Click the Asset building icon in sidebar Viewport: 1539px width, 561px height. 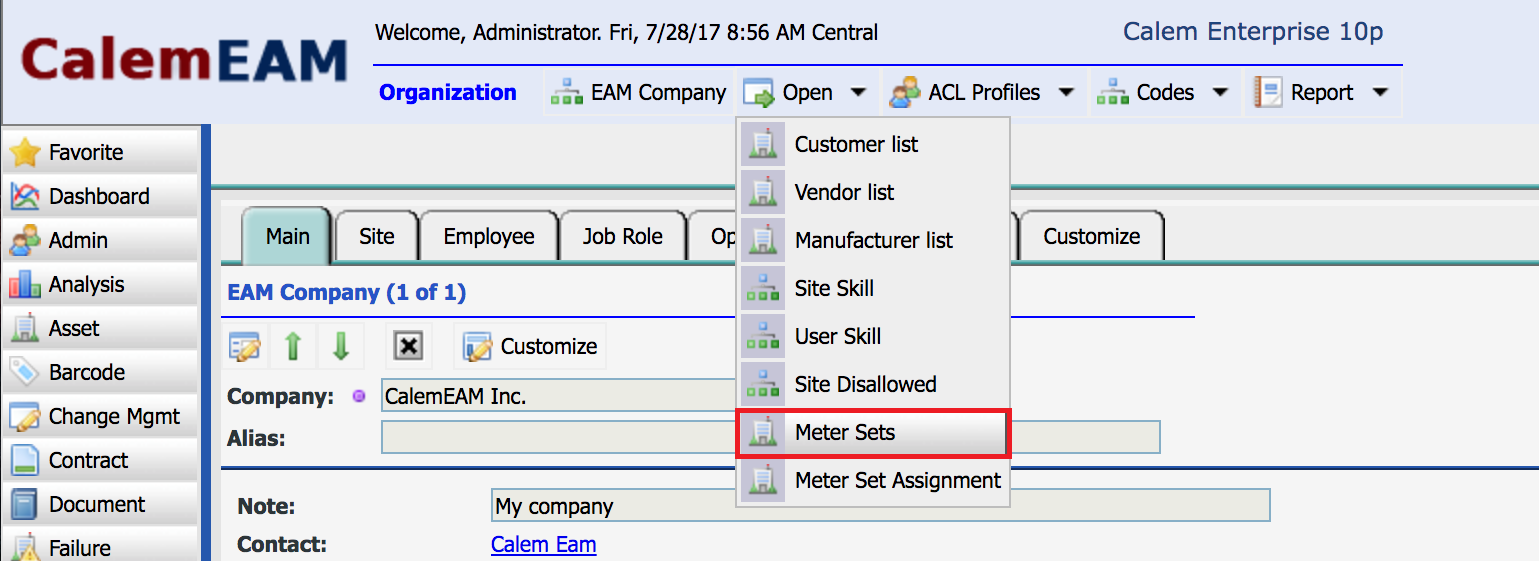(25, 329)
